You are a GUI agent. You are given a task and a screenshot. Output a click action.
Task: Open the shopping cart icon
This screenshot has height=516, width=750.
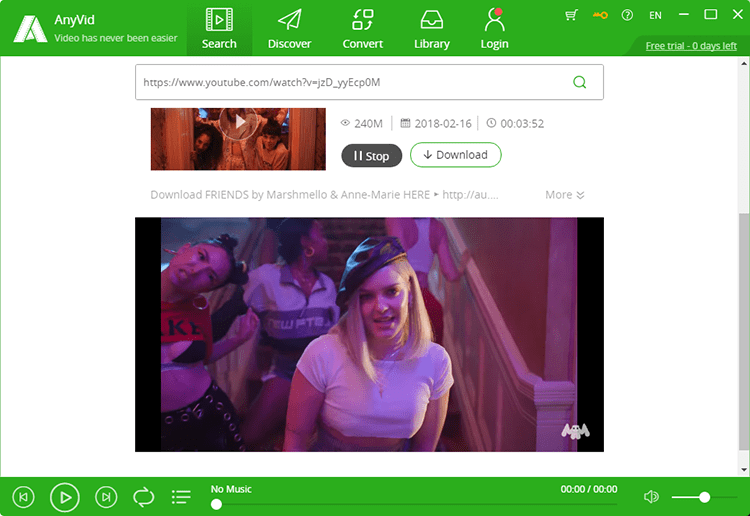tap(571, 15)
